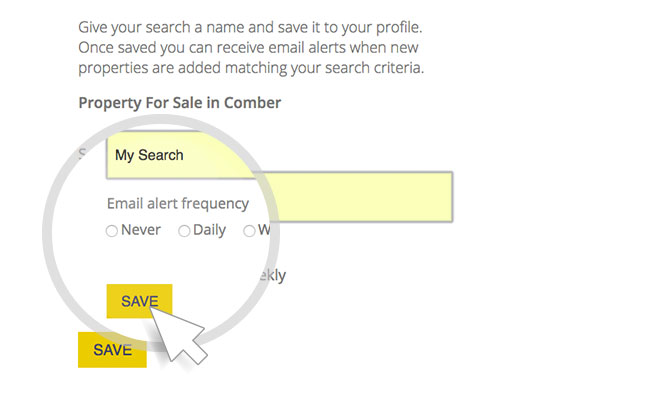Click the white arrow cursor icon

pyautogui.click(x=180, y=331)
